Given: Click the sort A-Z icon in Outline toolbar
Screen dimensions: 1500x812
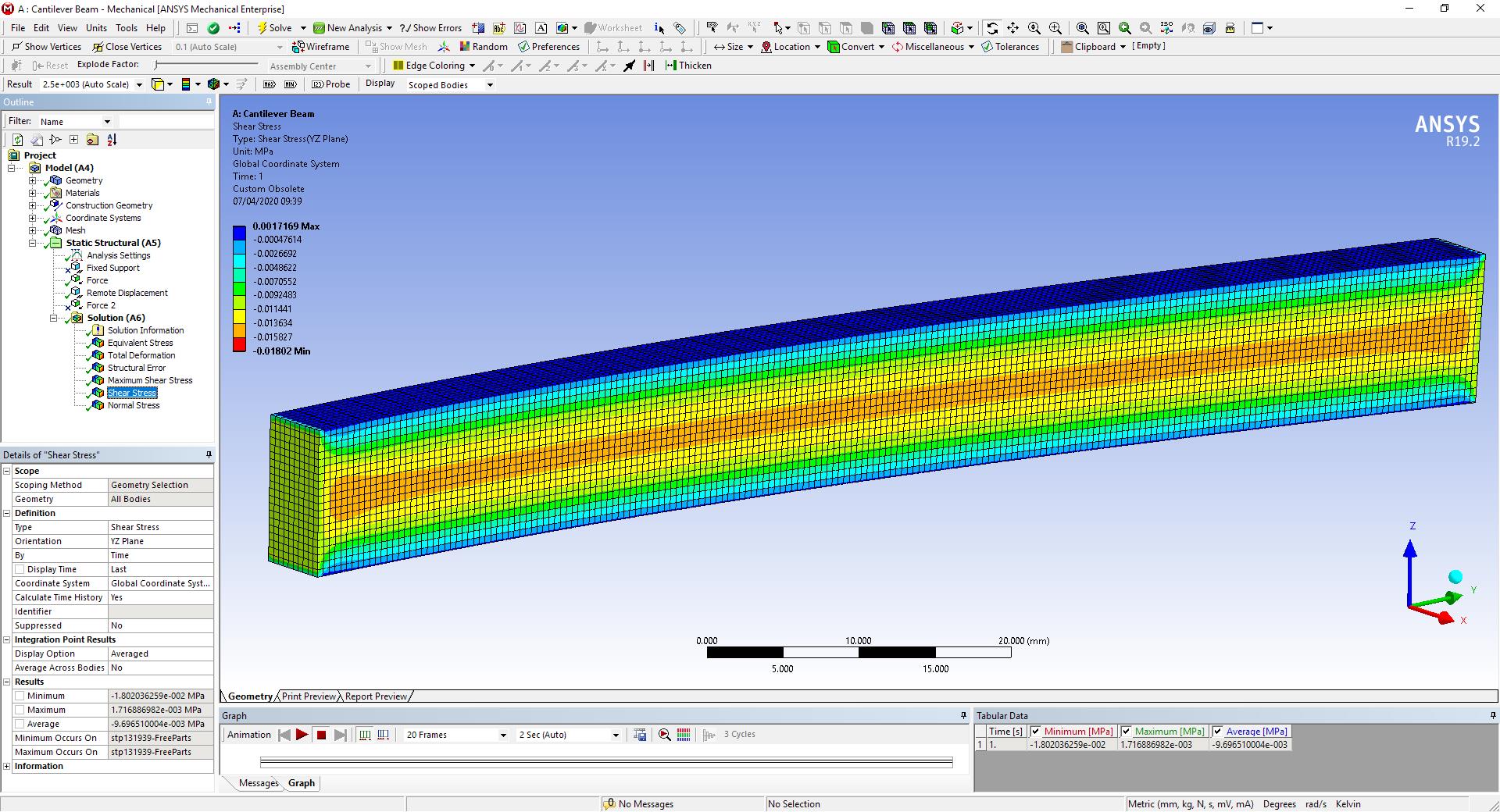Looking at the screenshot, I should 112,140.
